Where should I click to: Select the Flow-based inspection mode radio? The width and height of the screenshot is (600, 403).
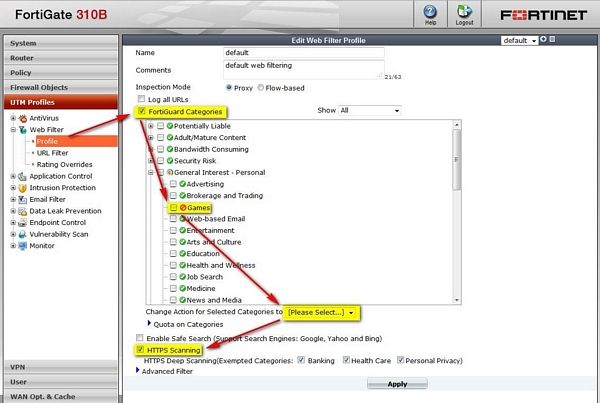tap(261, 88)
